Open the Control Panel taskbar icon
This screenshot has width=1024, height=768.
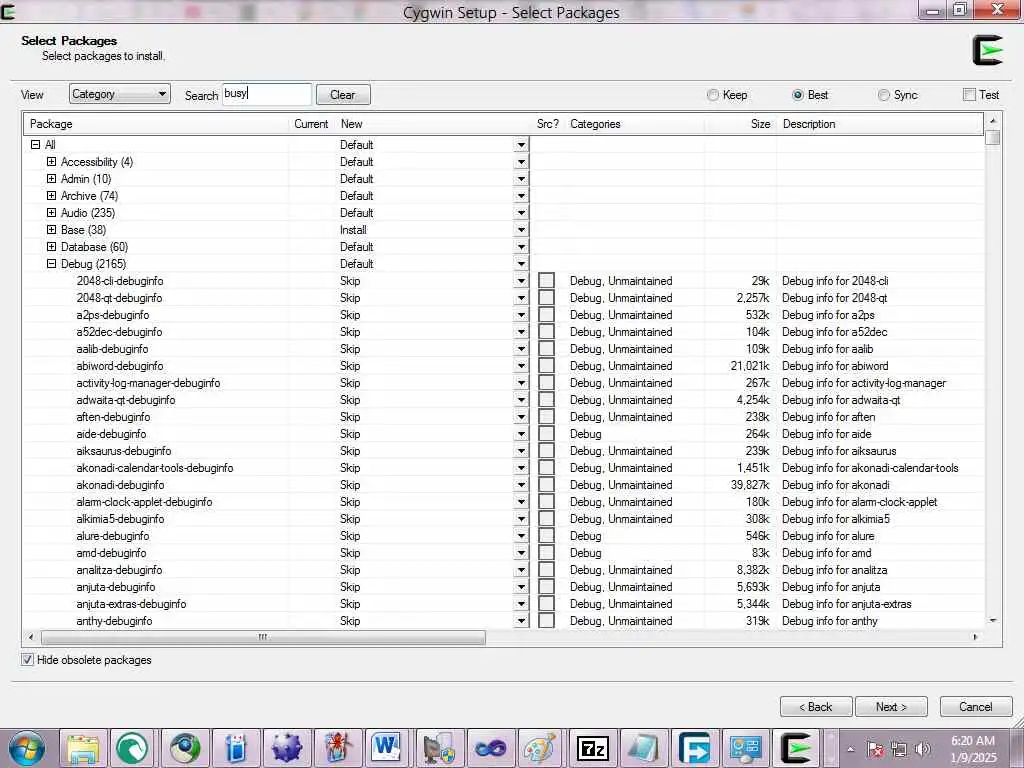click(745, 748)
